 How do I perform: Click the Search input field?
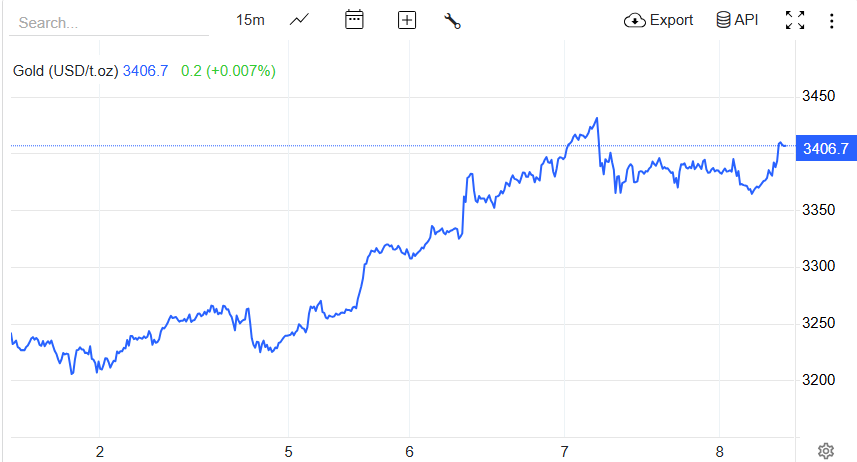[108, 22]
